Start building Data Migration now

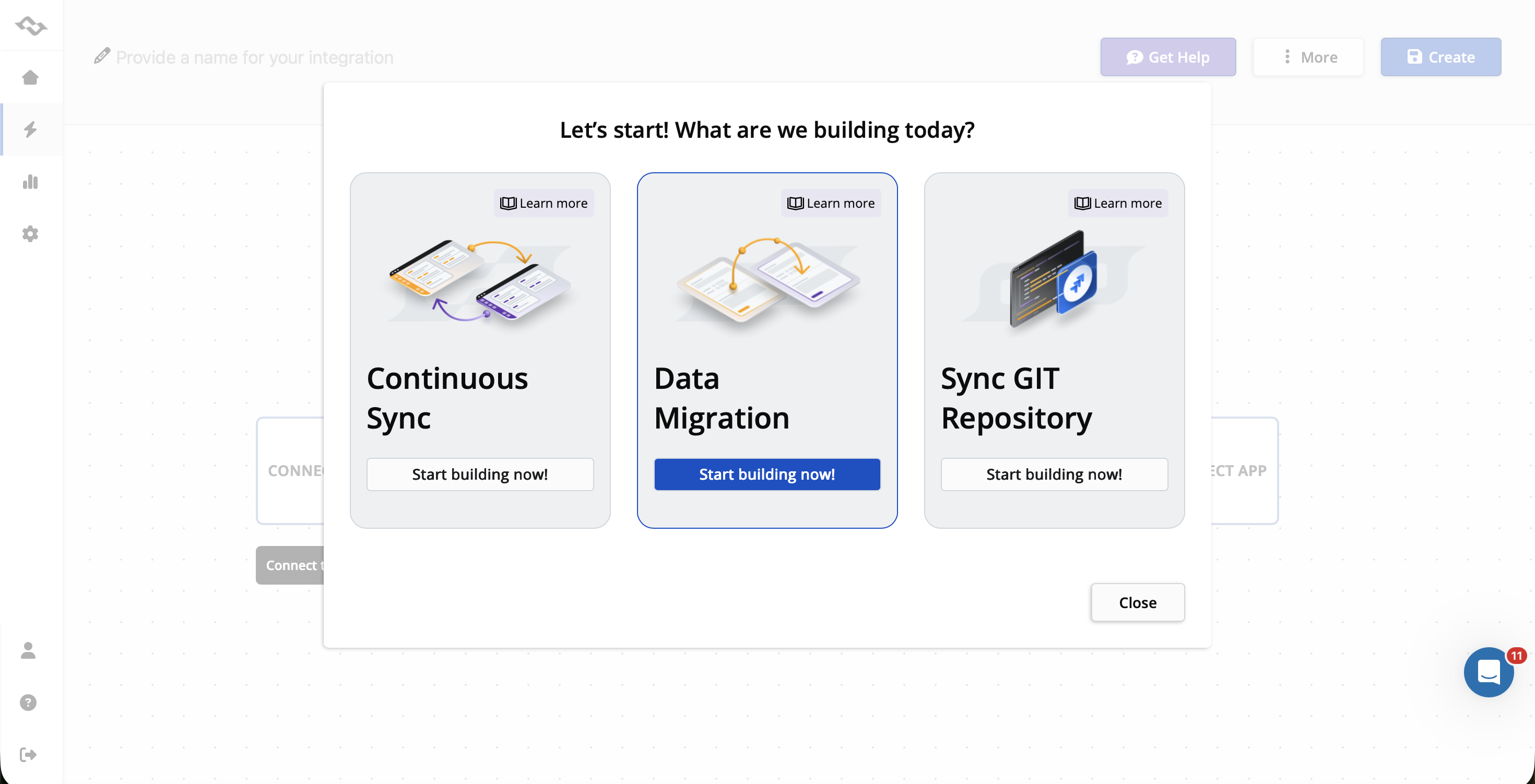pyautogui.click(x=767, y=474)
